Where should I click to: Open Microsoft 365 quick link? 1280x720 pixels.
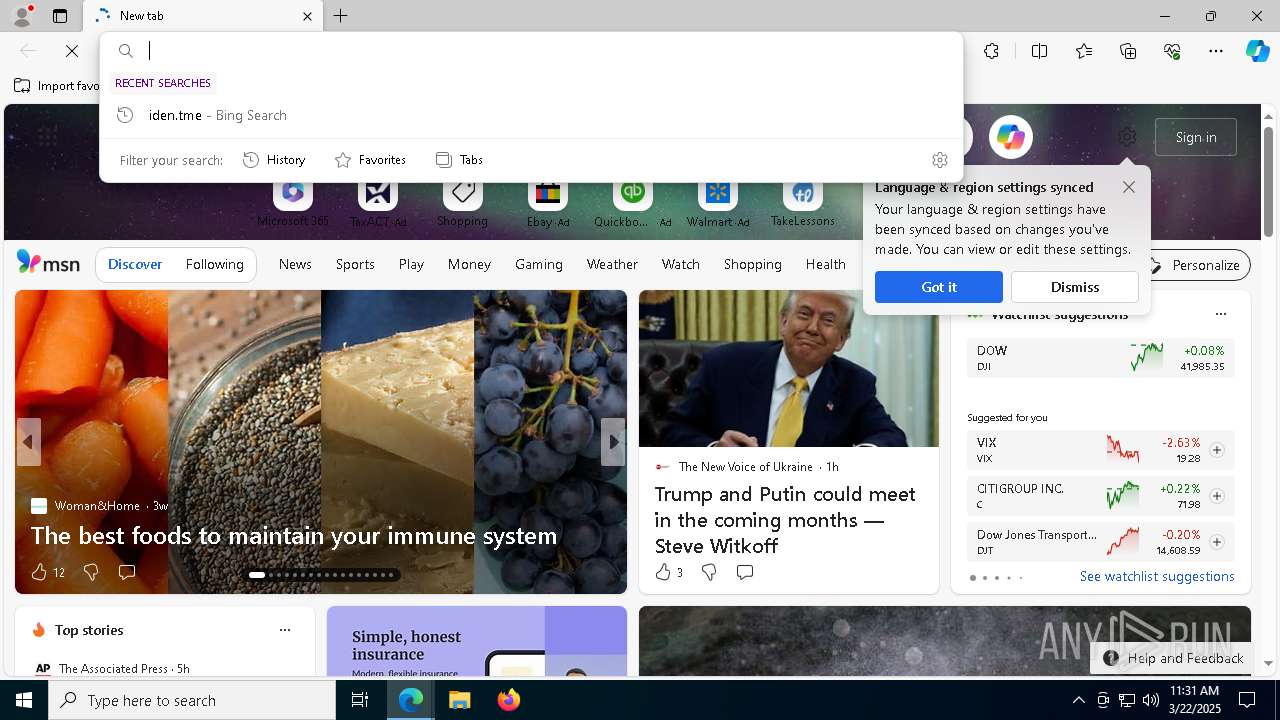coord(292,203)
